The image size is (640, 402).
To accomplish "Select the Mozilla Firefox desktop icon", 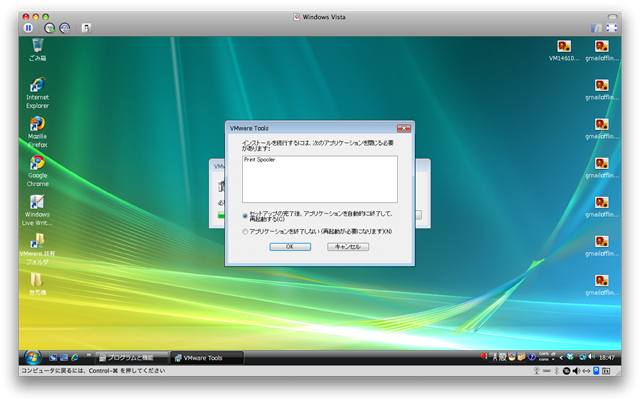I will [38, 132].
